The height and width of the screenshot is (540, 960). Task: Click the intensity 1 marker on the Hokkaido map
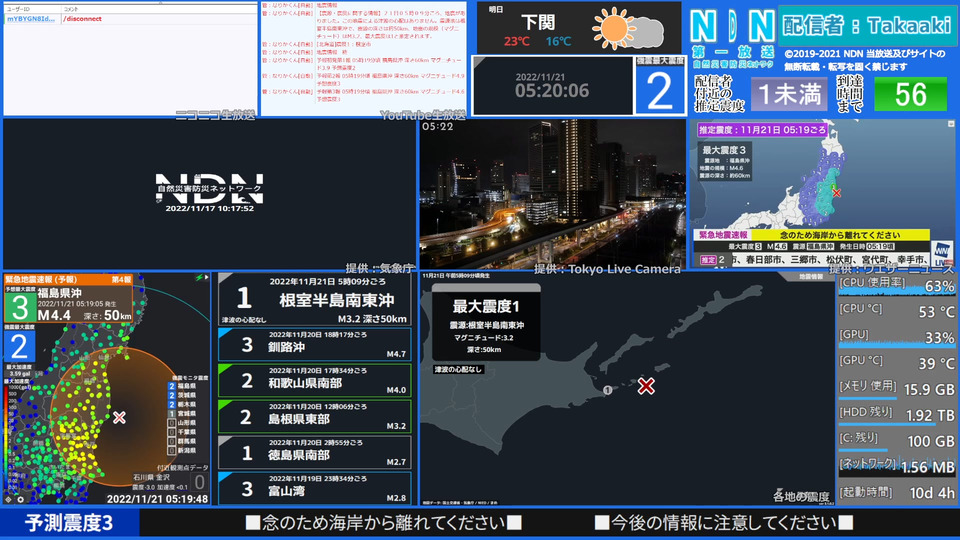coord(607,390)
